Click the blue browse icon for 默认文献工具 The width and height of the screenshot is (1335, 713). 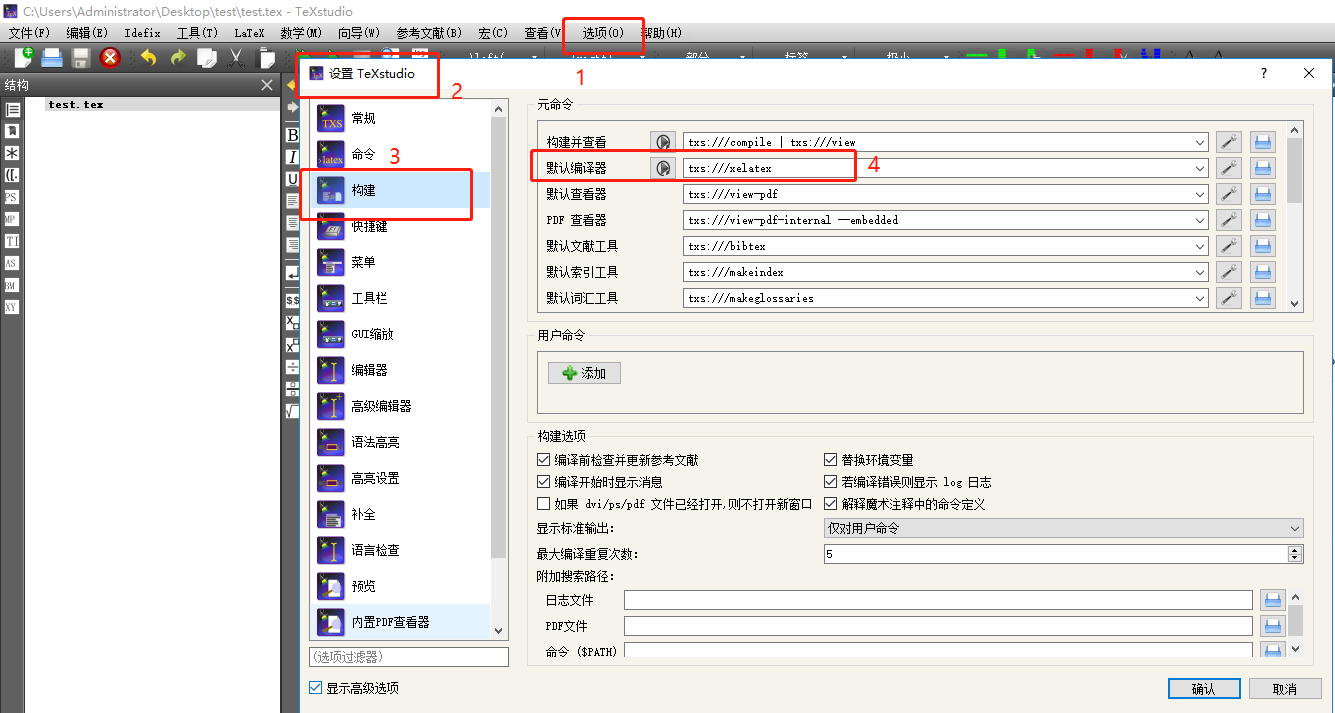click(x=1263, y=246)
